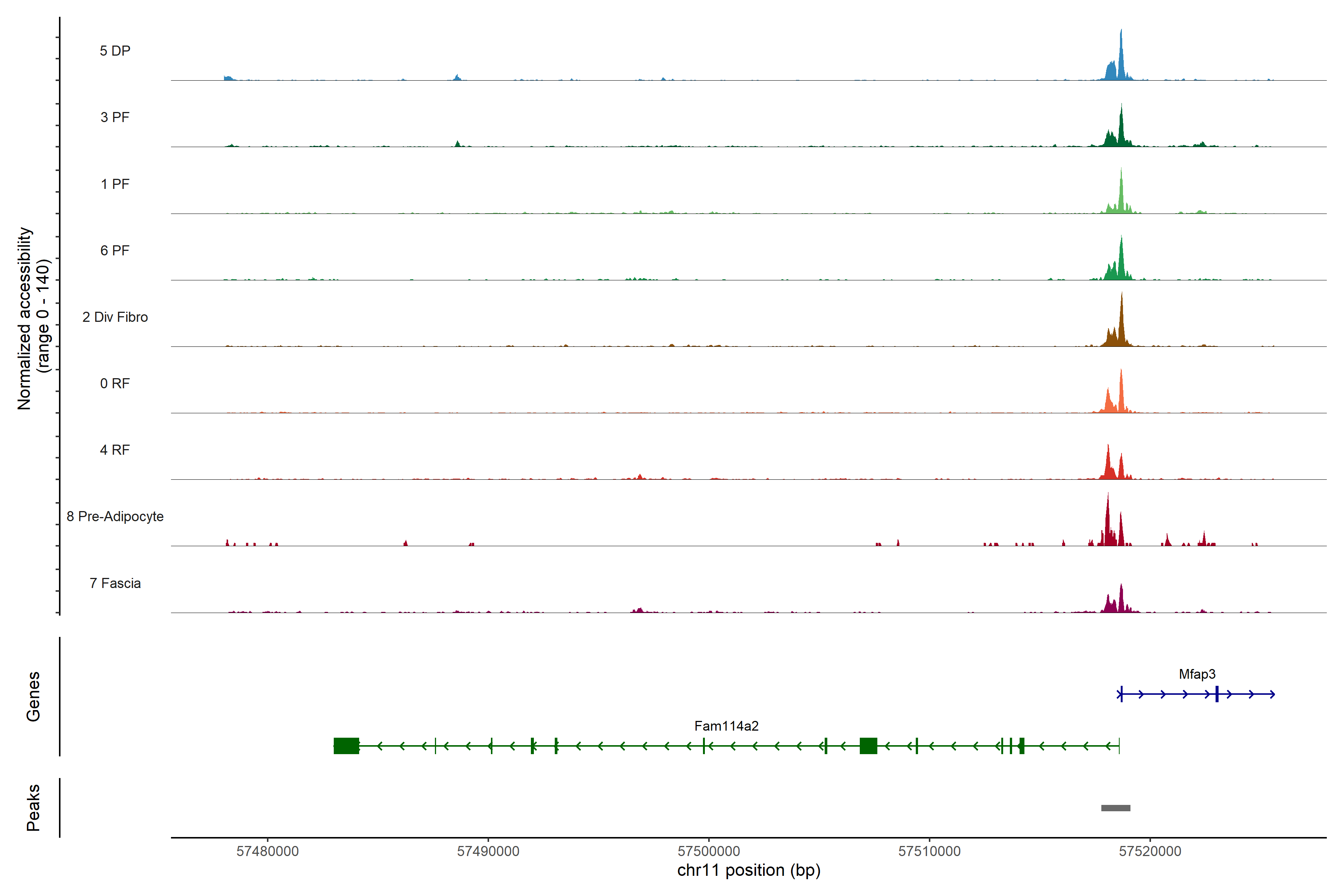The width and height of the screenshot is (1344, 896).
Task: Click the 8 Pre-Adipocyte track label
Action: click(115, 517)
